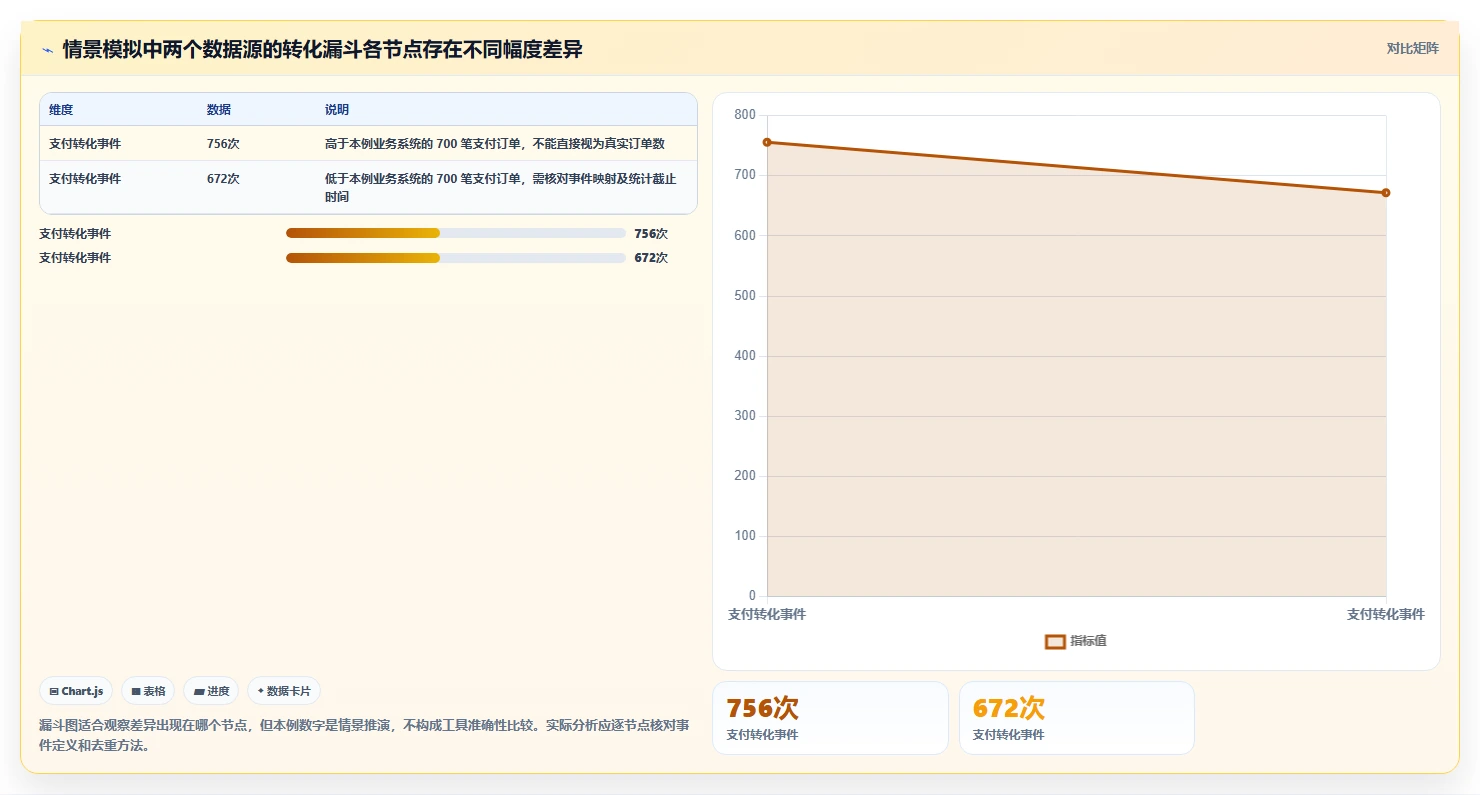The width and height of the screenshot is (1480, 795).
Task: Click the 对比矩阵 label at top right
Action: [1413, 48]
